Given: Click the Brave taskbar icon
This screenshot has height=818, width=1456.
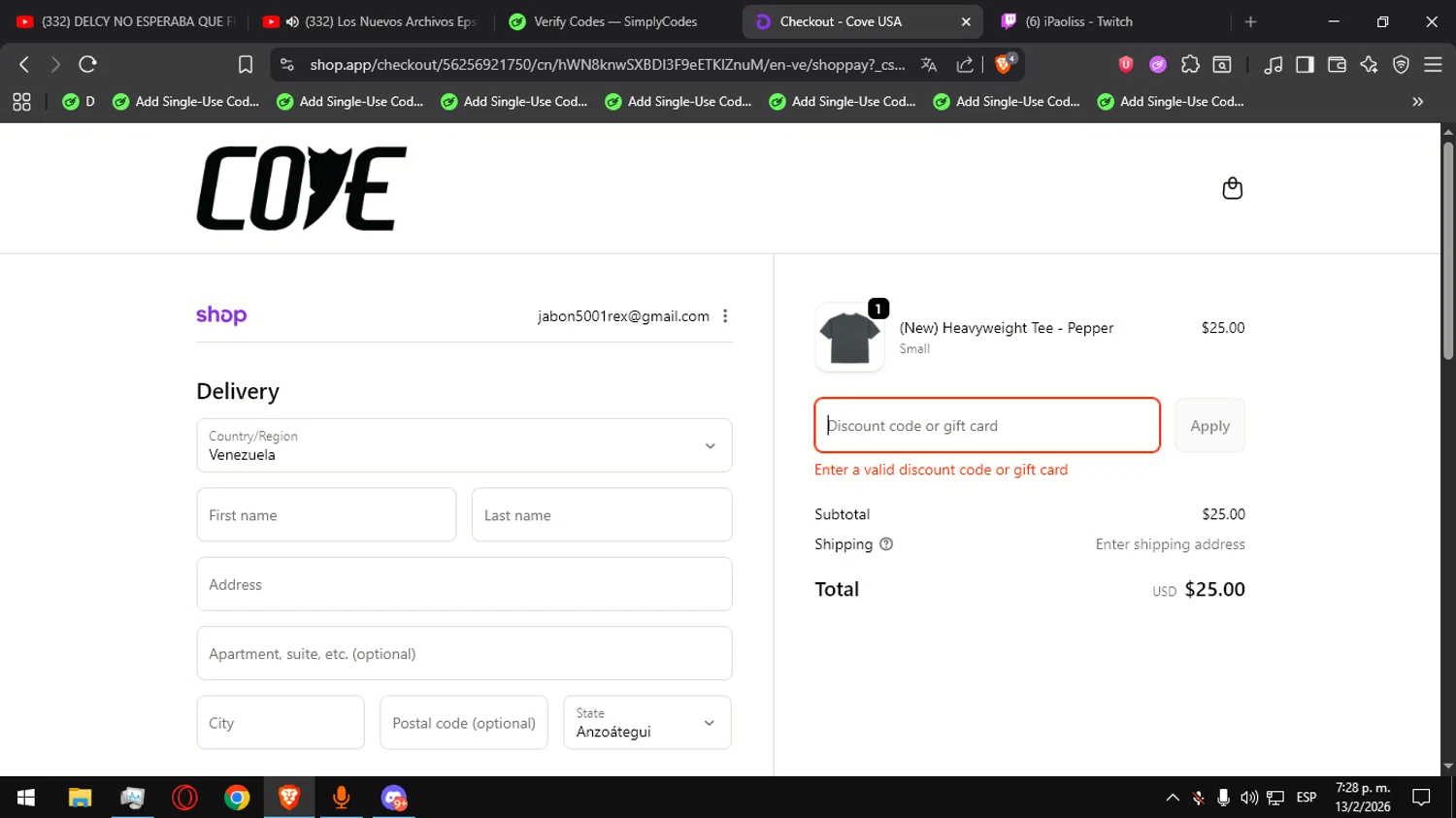Looking at the screenshot, I should [x=289, y=798].
